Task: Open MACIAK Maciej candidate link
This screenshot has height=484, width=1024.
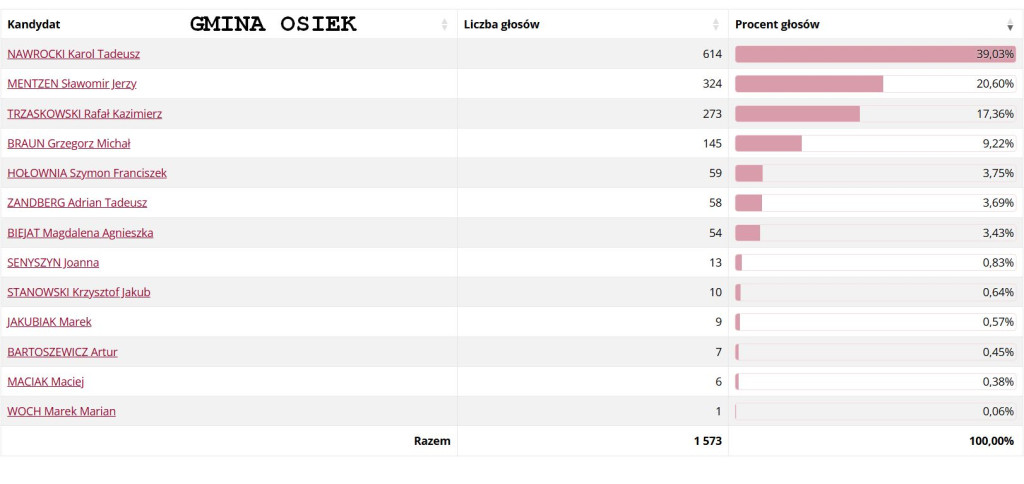Action: click(x=46, y=381)
